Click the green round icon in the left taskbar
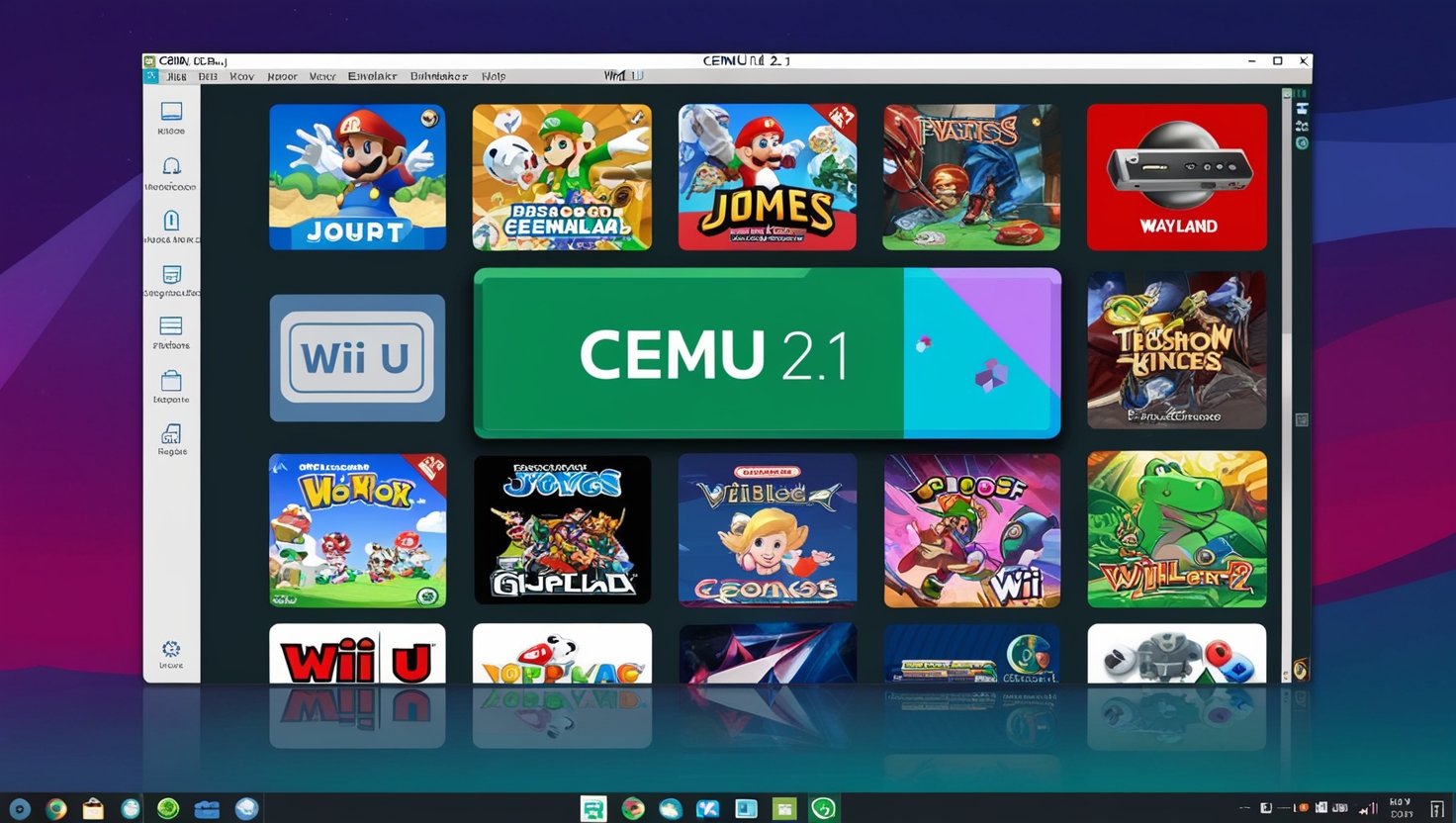The width and height of the screenshot is (1456, 823). click(x=168, y=808)
